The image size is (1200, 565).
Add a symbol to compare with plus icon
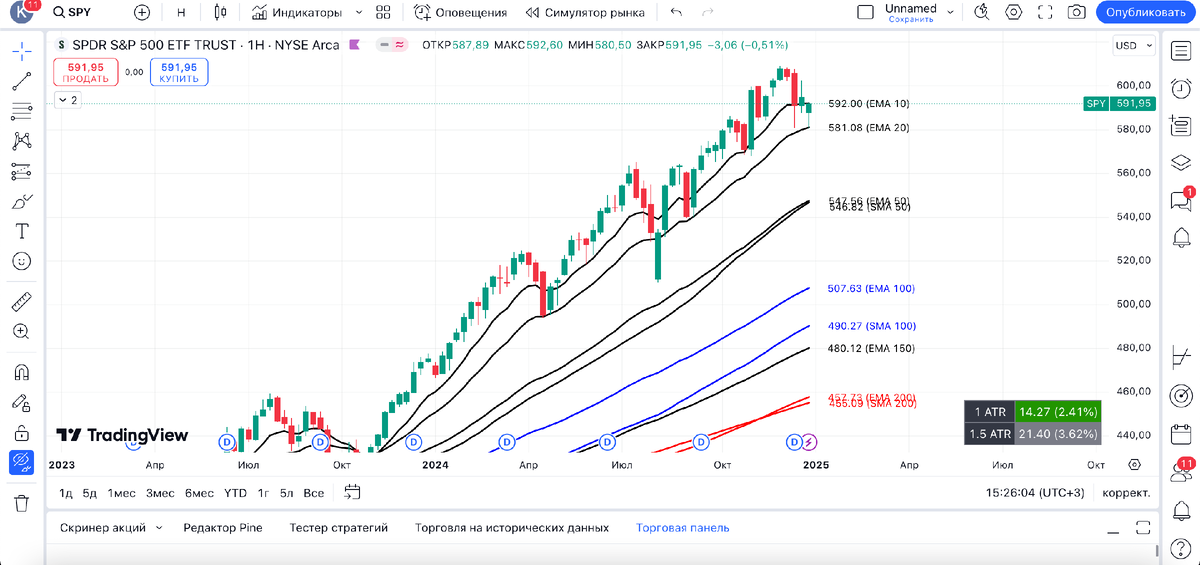pos(142,13)
